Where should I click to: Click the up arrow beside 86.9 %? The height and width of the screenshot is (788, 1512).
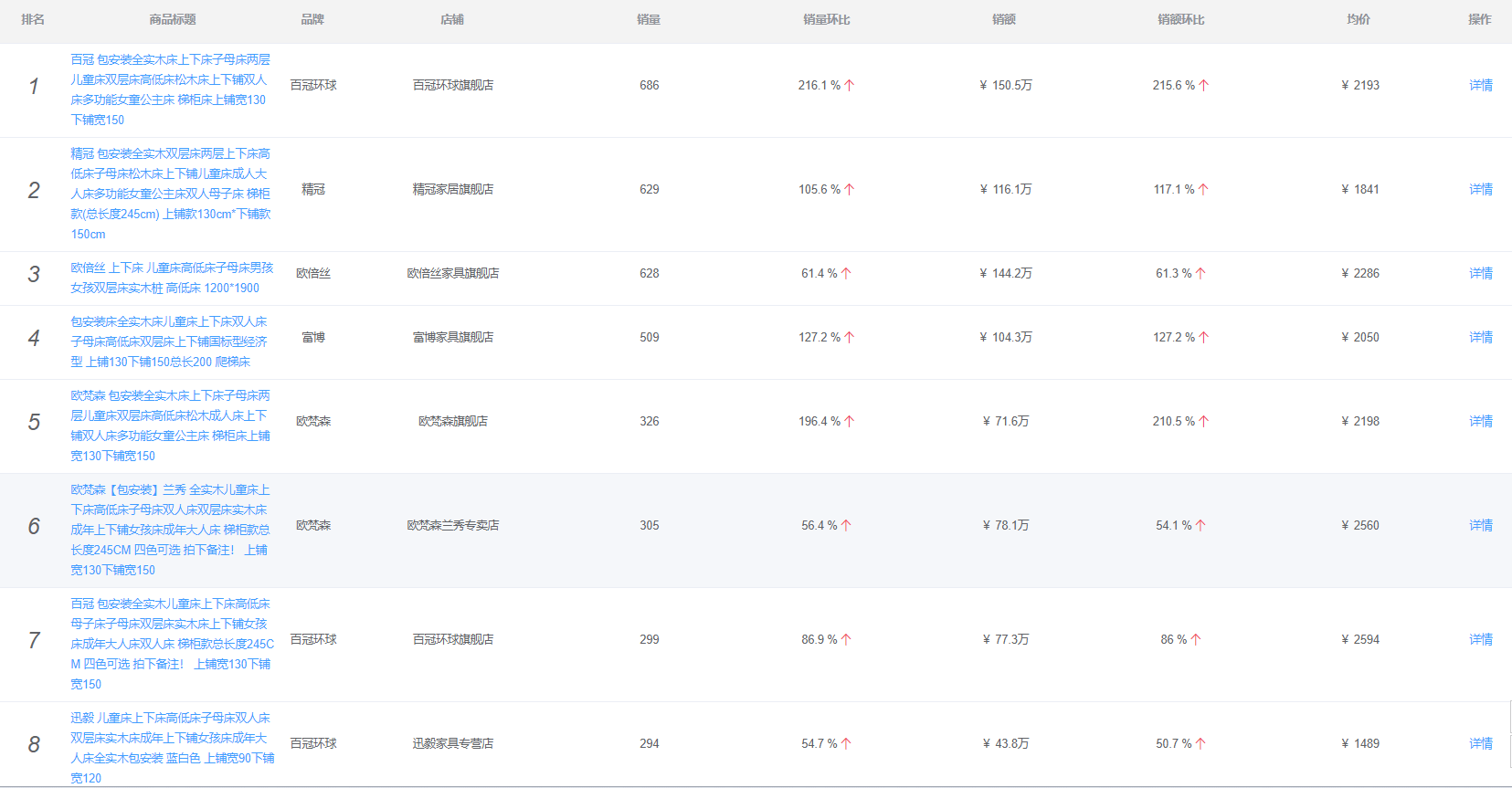pos(846,639)
